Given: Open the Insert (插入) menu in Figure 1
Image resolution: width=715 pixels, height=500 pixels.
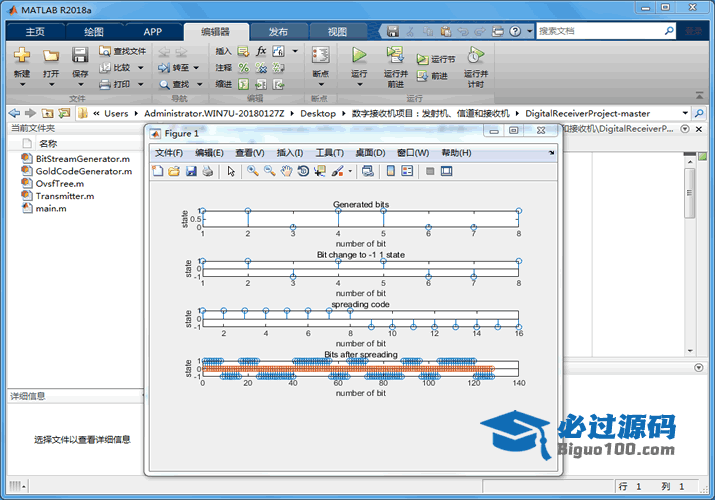Looking at the screenshot, I should (290, 153).
